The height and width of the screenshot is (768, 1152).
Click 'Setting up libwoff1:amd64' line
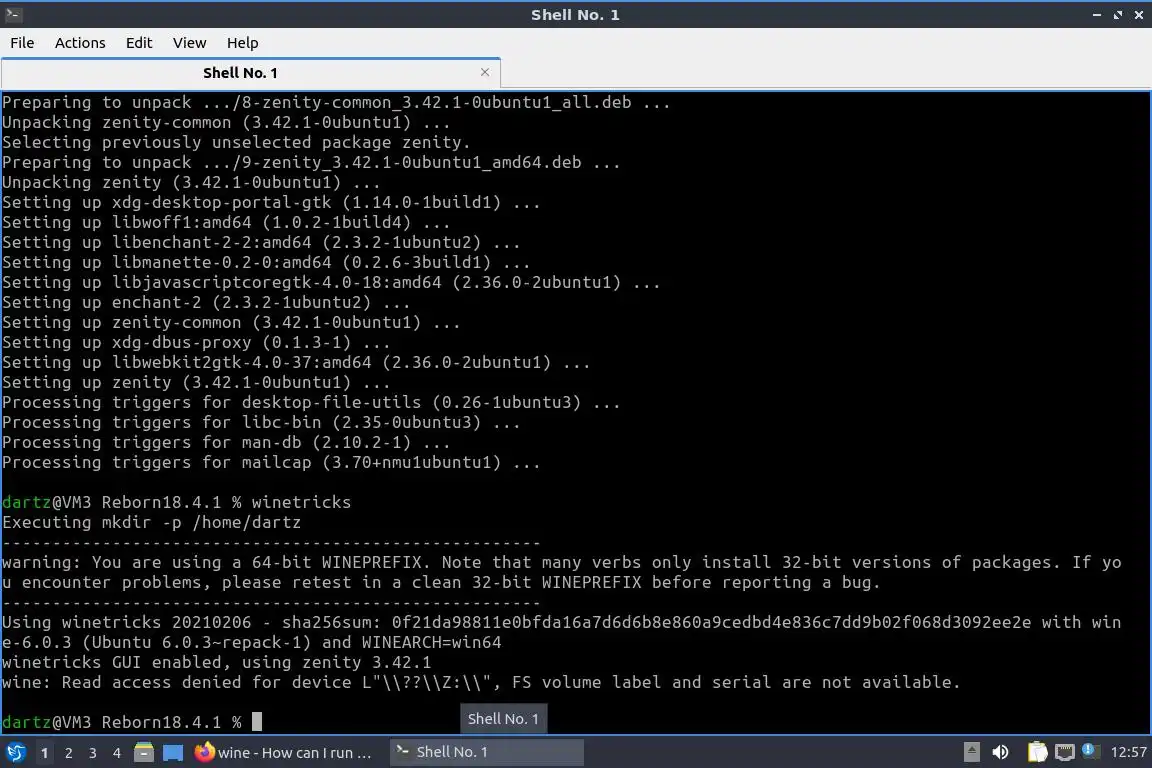pyautogui.click(x=226, y=223)
